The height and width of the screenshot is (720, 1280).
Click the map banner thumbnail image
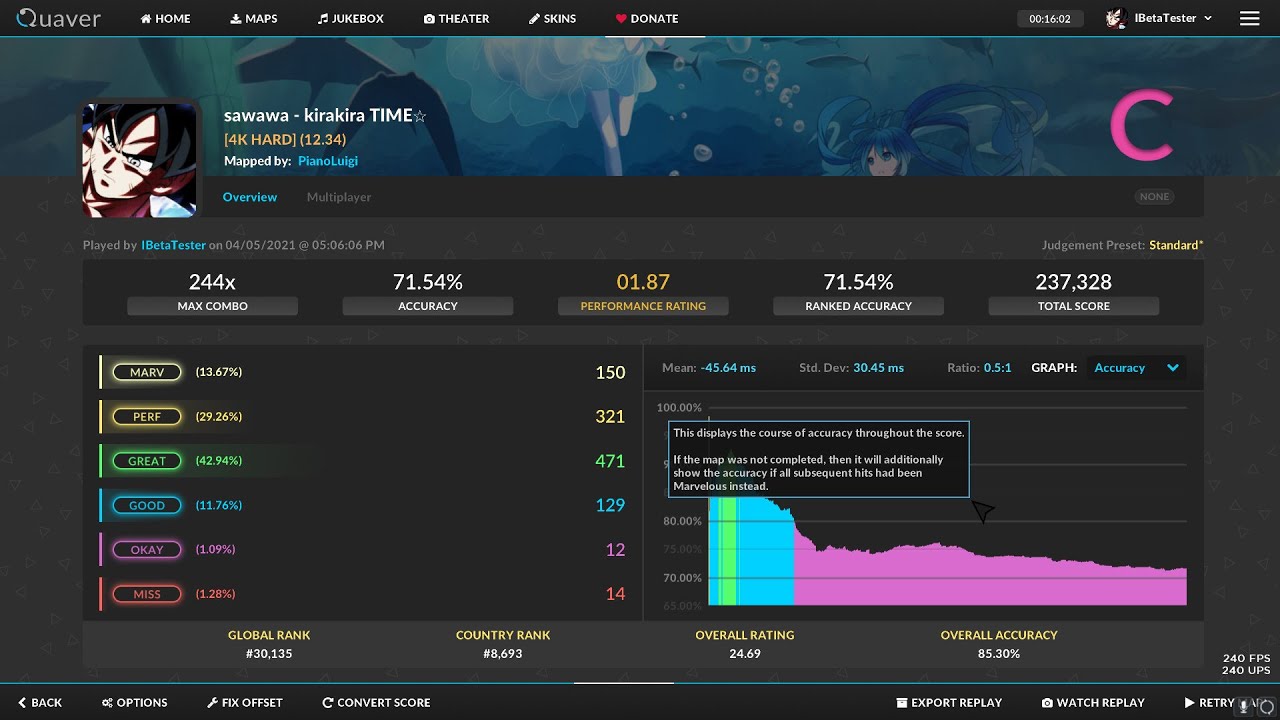[x=139, y=160]
